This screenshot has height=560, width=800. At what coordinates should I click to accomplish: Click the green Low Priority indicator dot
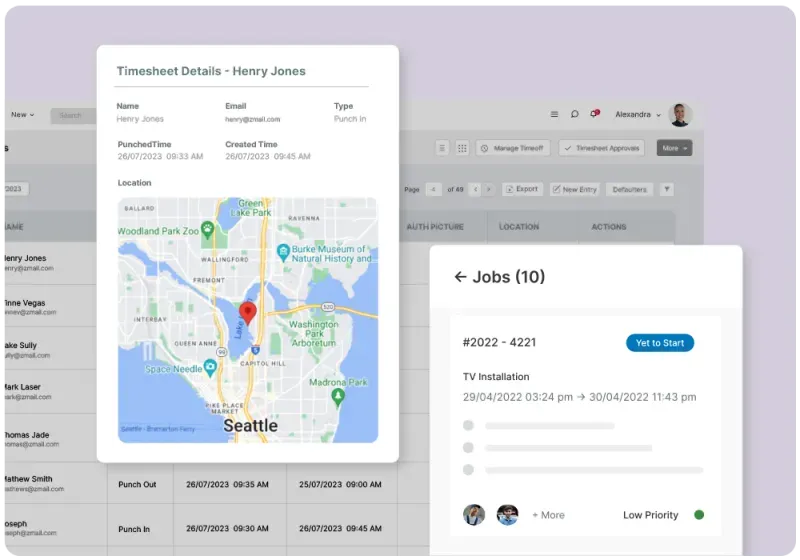click(x=699, y=515)
